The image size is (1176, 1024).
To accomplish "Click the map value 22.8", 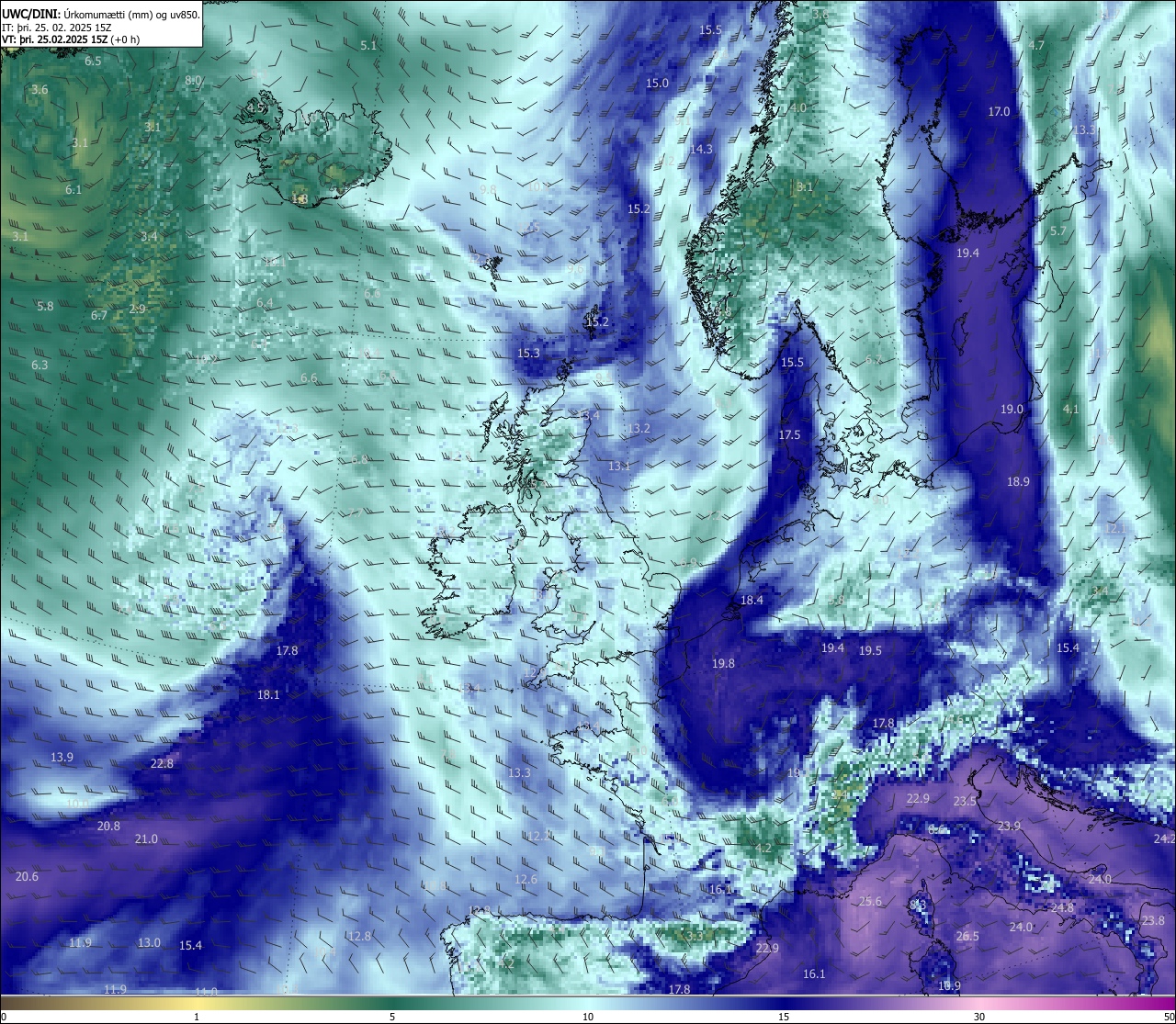I will click(x=162, y=764).
